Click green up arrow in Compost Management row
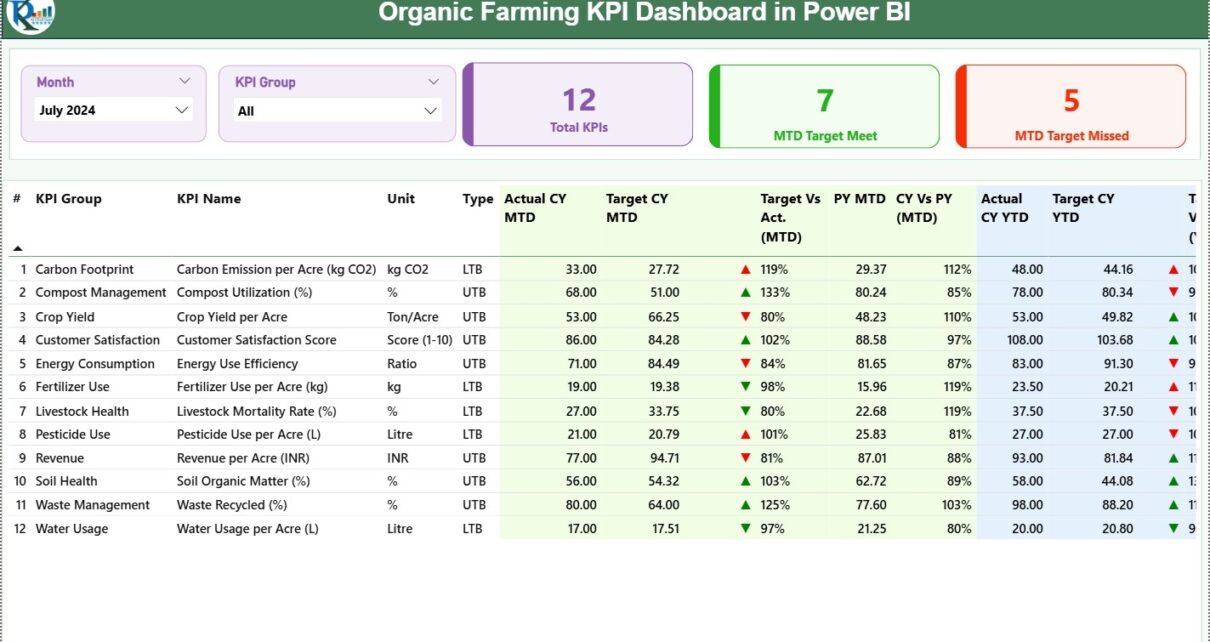 (745, 293)
